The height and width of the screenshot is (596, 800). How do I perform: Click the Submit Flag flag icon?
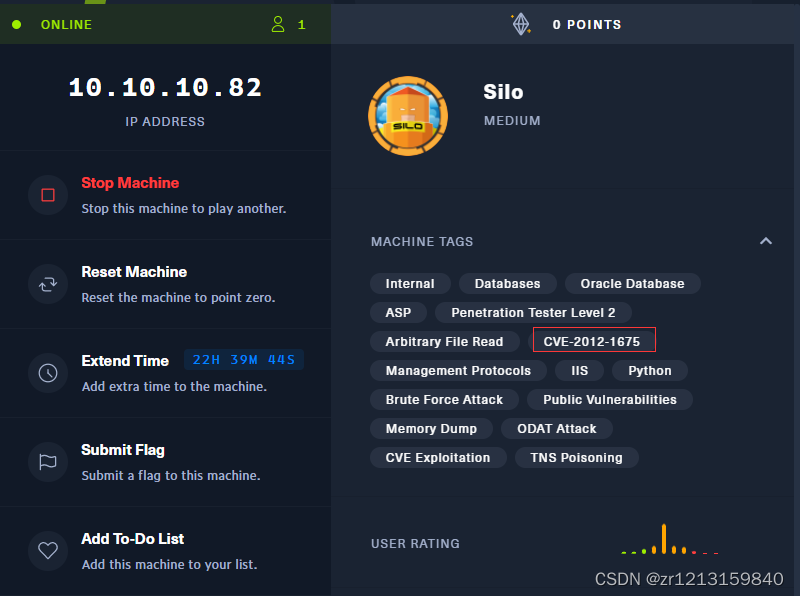tap(48, 462)
